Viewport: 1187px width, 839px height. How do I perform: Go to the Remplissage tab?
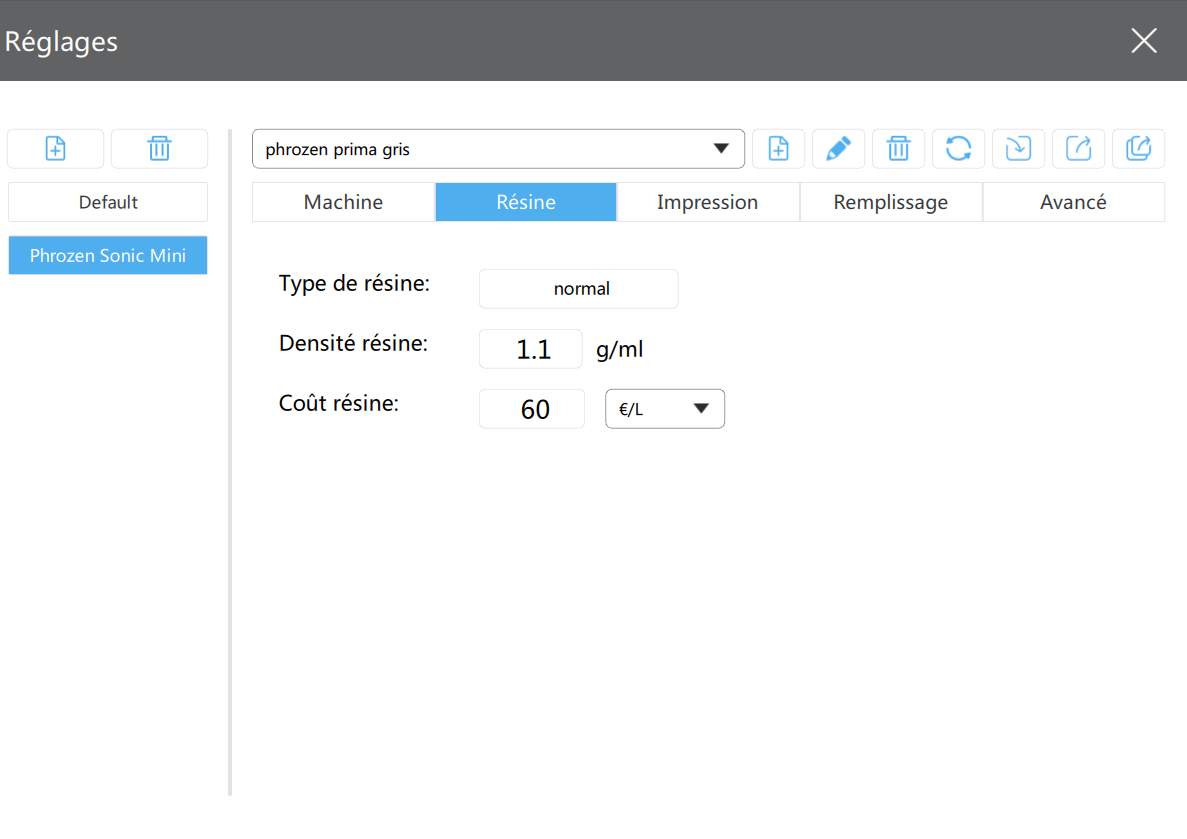[891, 202]
